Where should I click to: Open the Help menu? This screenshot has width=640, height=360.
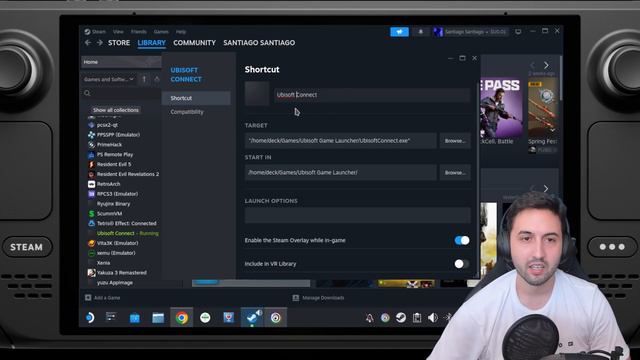tap(181, 31)
